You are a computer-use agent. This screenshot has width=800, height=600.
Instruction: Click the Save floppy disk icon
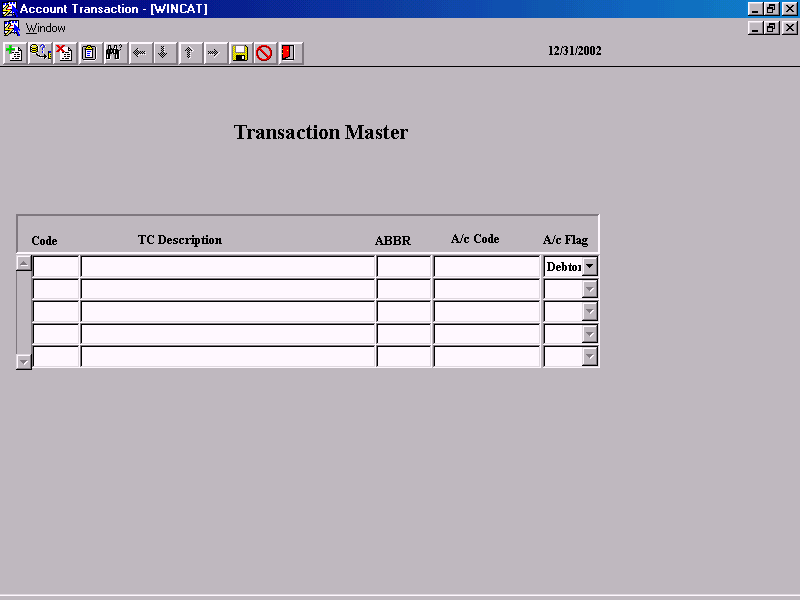(240, 53)
